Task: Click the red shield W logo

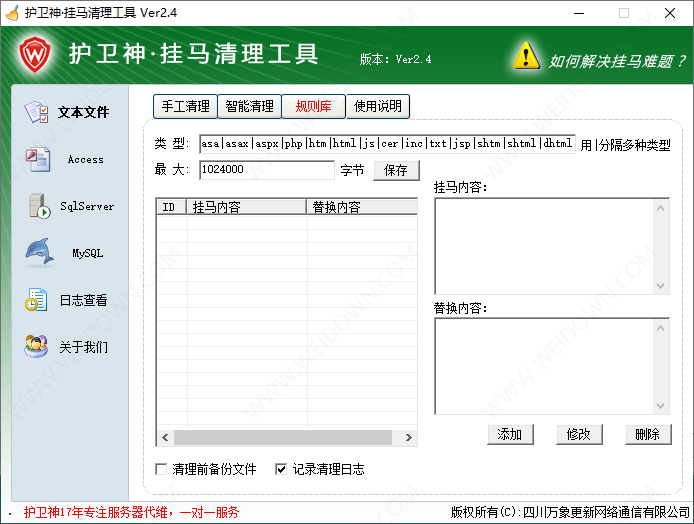Action: point(35,55)
